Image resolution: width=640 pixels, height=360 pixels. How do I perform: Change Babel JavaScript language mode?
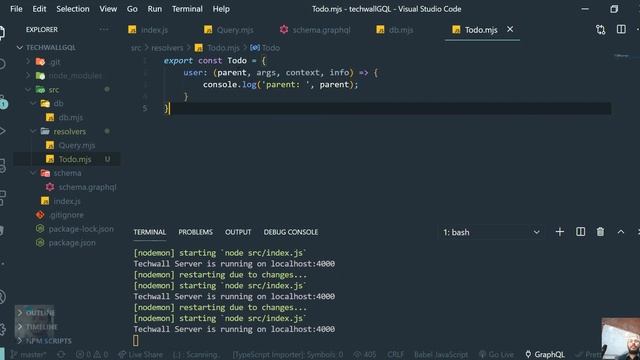point(441,354)
